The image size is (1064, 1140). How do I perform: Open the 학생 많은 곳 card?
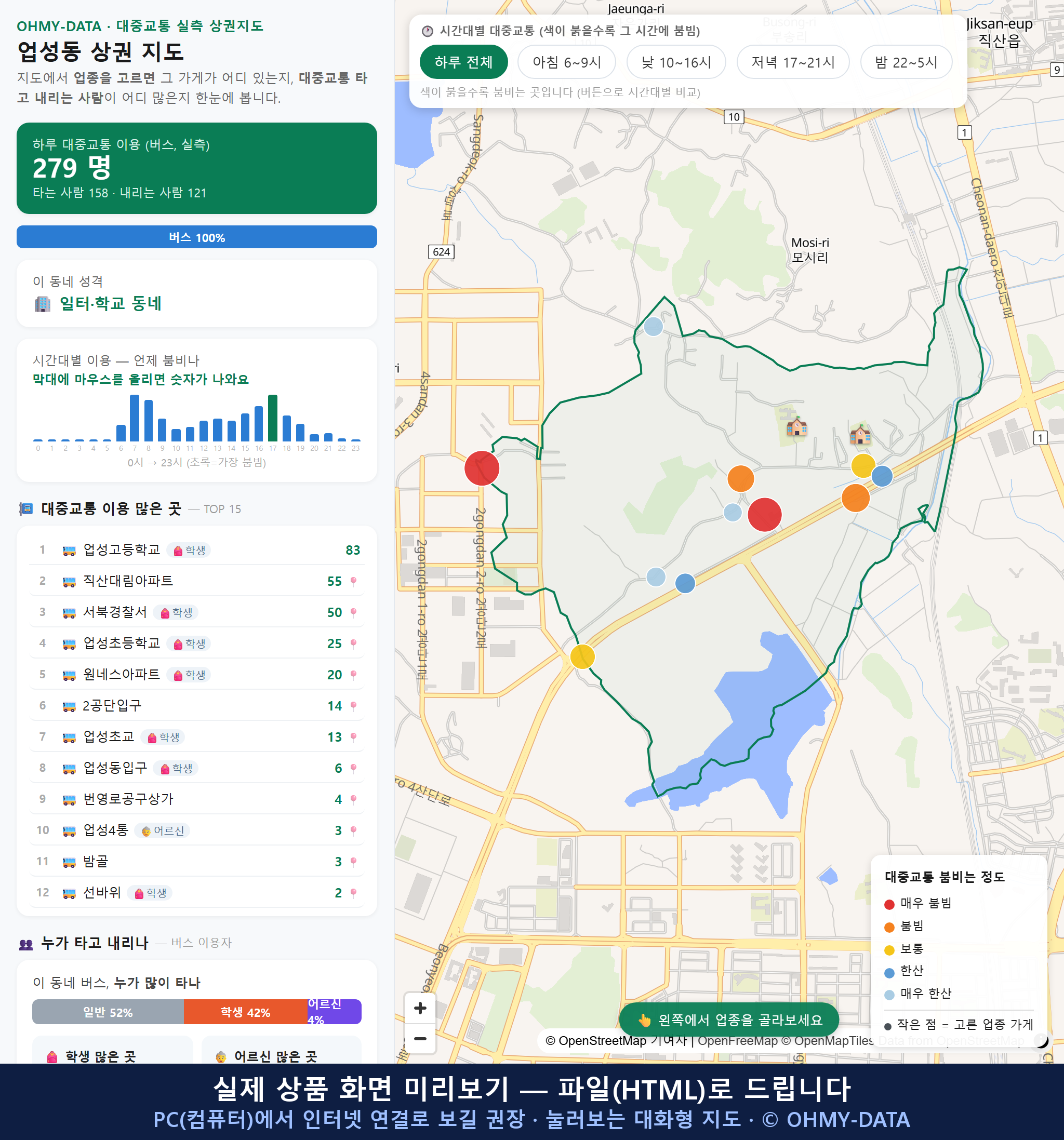(112, 1051)
